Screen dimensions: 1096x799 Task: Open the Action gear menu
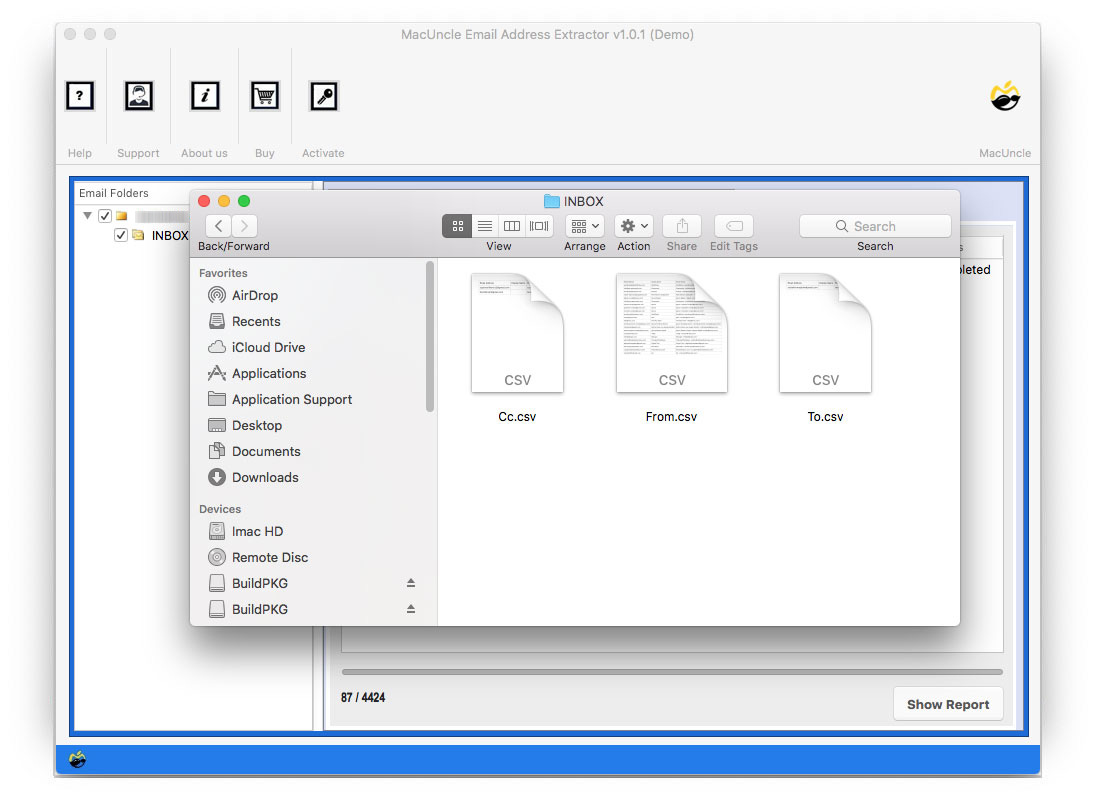pos(633,226)
